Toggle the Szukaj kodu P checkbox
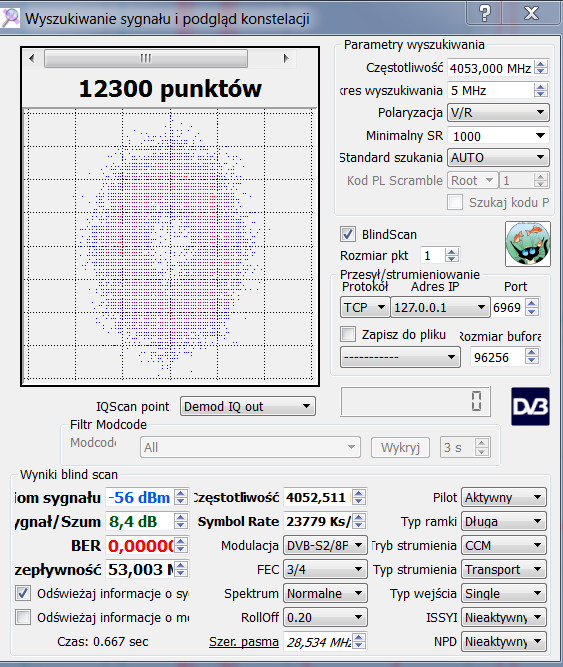Viewport: 563px width, 667px height. coord(455,202)
